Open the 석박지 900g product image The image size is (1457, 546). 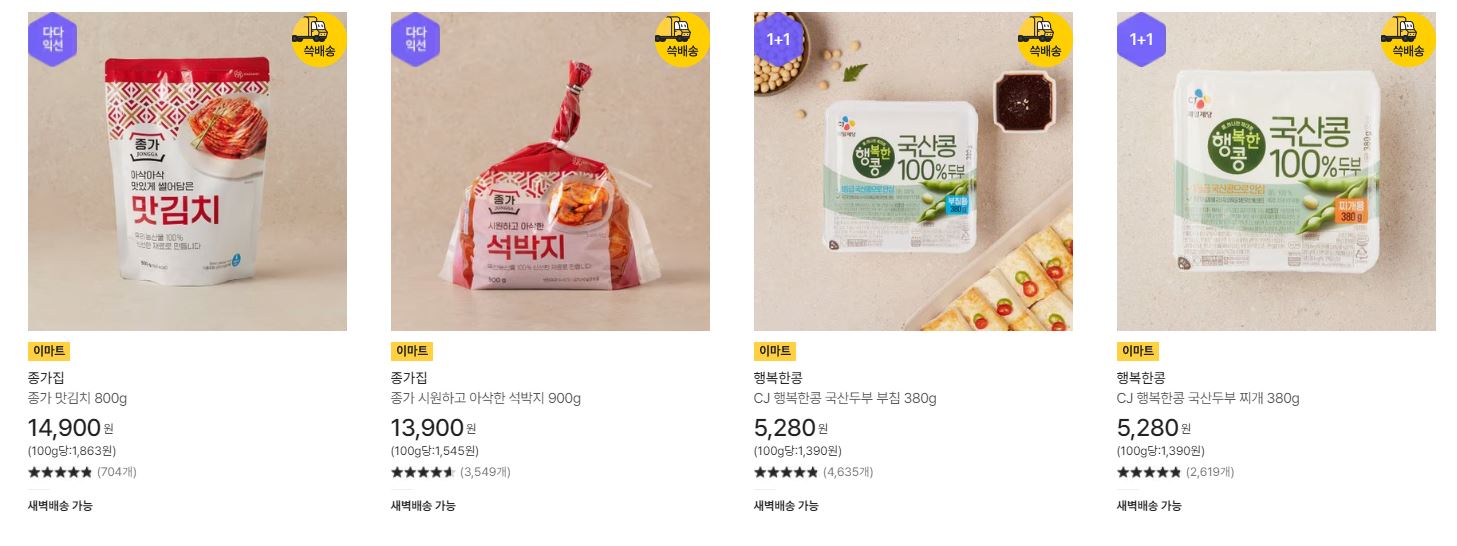click(x=550, y=171)
